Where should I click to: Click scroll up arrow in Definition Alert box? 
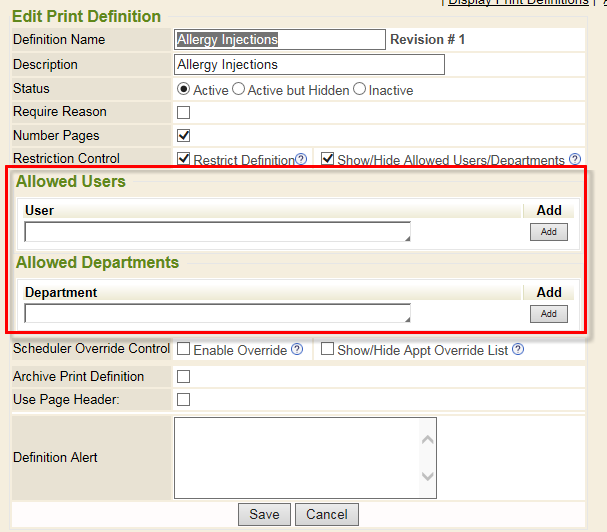click(427, 439)
